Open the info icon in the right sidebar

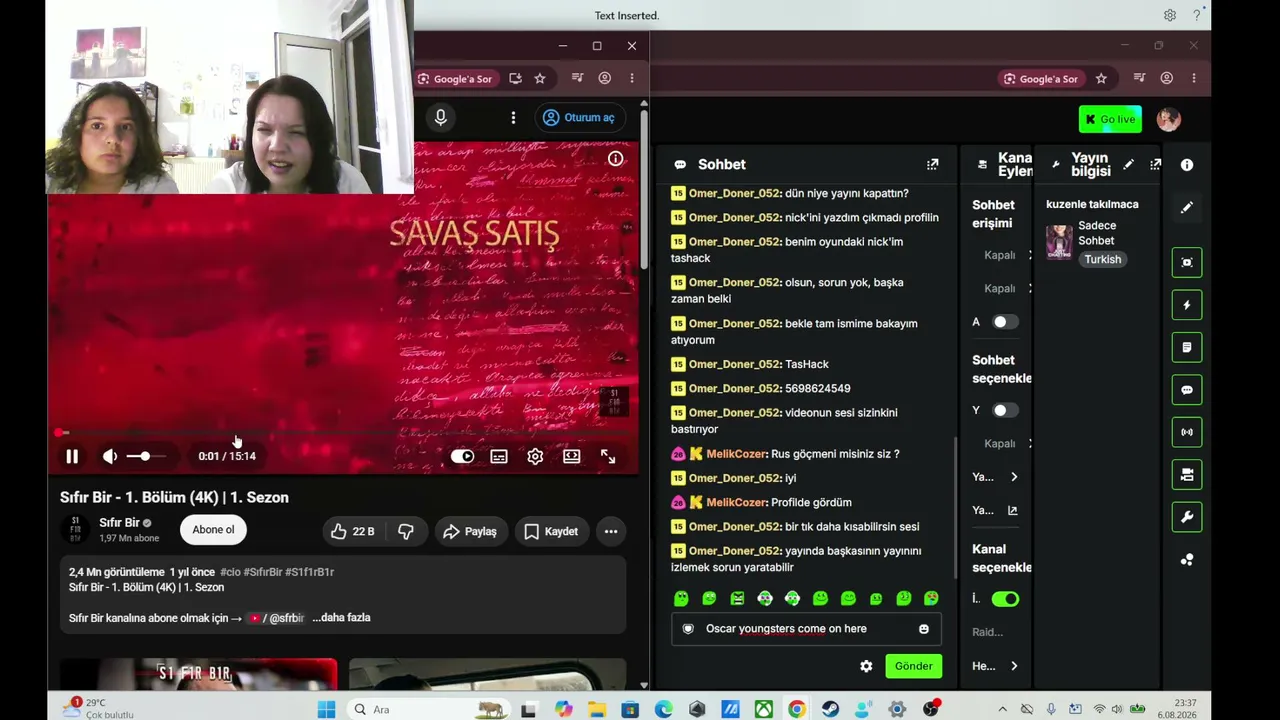1187,165
